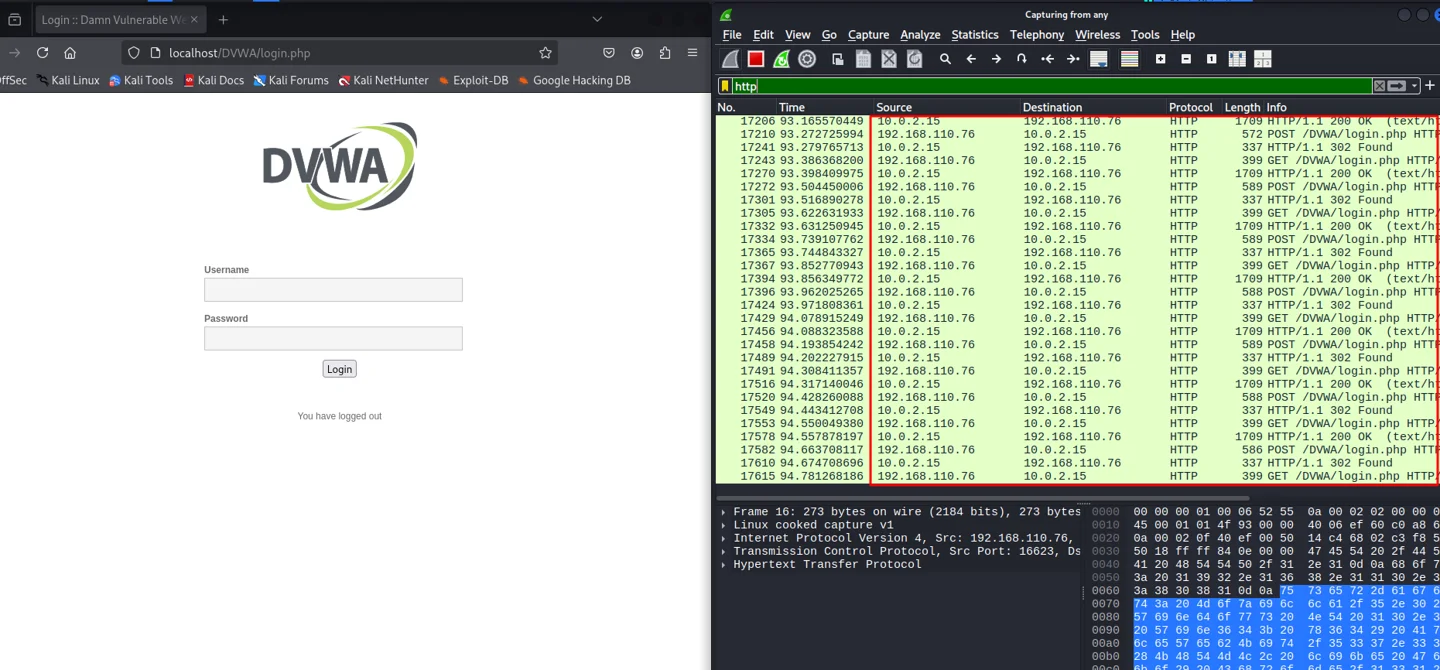Stop capturing packets with the red square
This screenshot has height=670, width=1440.
pyautogui.click(x=756, y=59)
